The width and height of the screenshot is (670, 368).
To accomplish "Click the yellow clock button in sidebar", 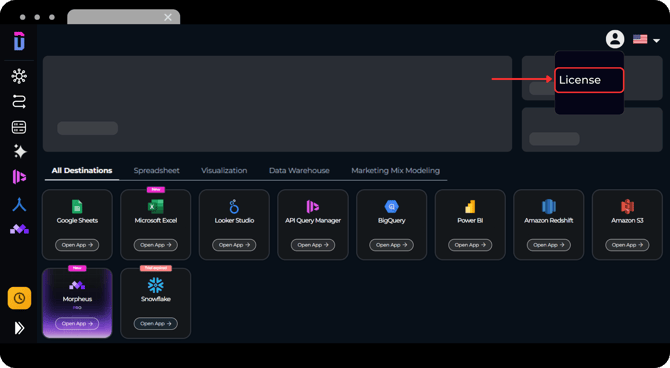I will point(19,298).
